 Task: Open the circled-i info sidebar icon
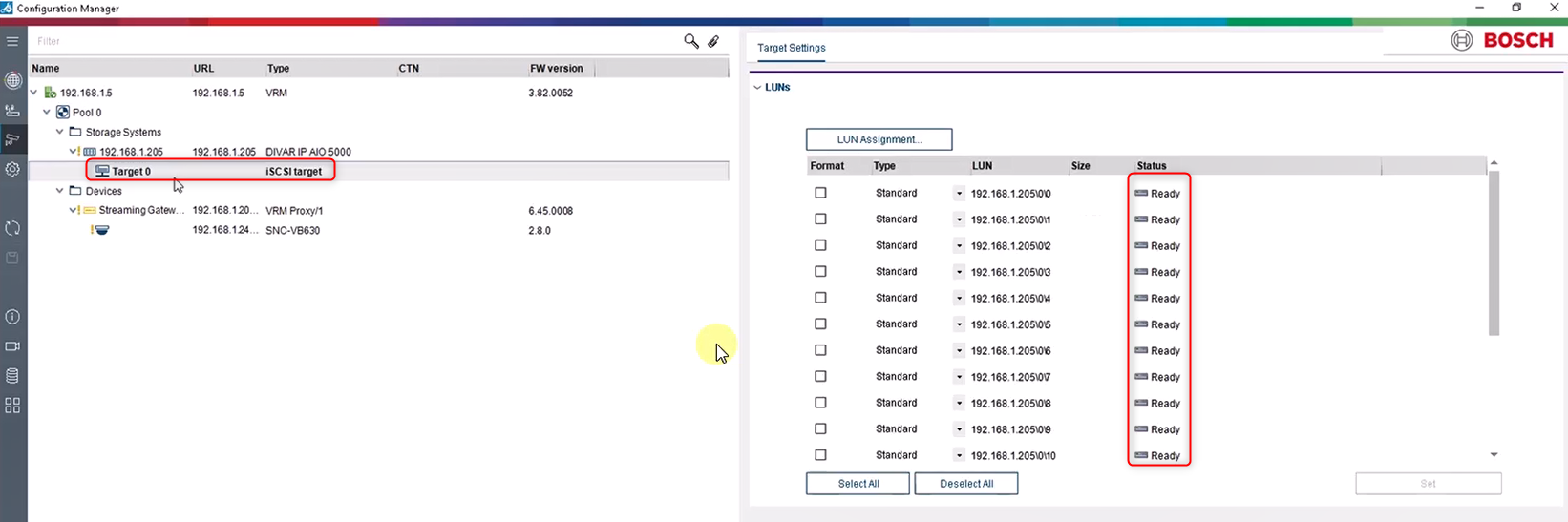click(12, 317)
